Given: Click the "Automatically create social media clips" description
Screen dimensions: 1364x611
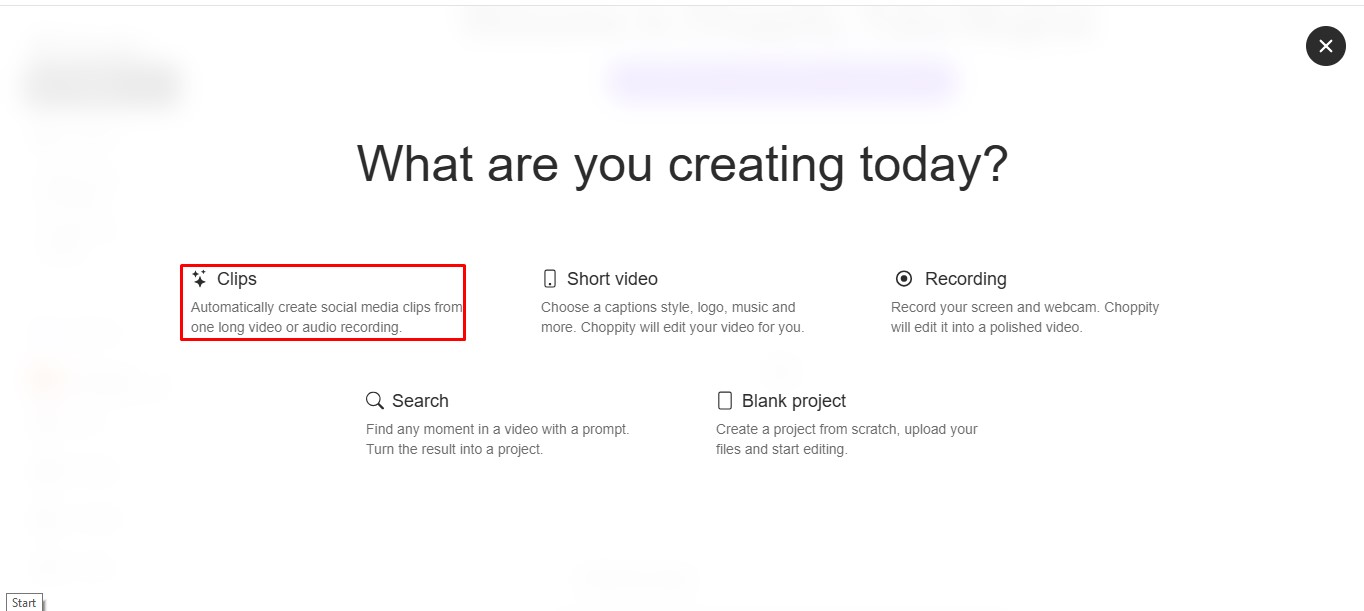Looking at the screenshot, I should [326, 317].
